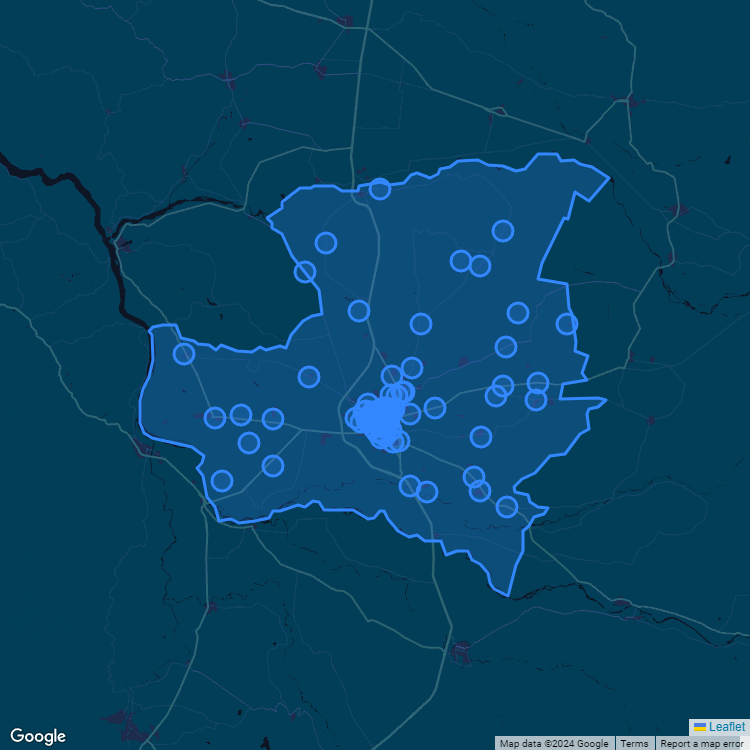750x750 pixels.
Task: Click the Ukrainian flag icon beside Leaflet
Action: [700, 727]
